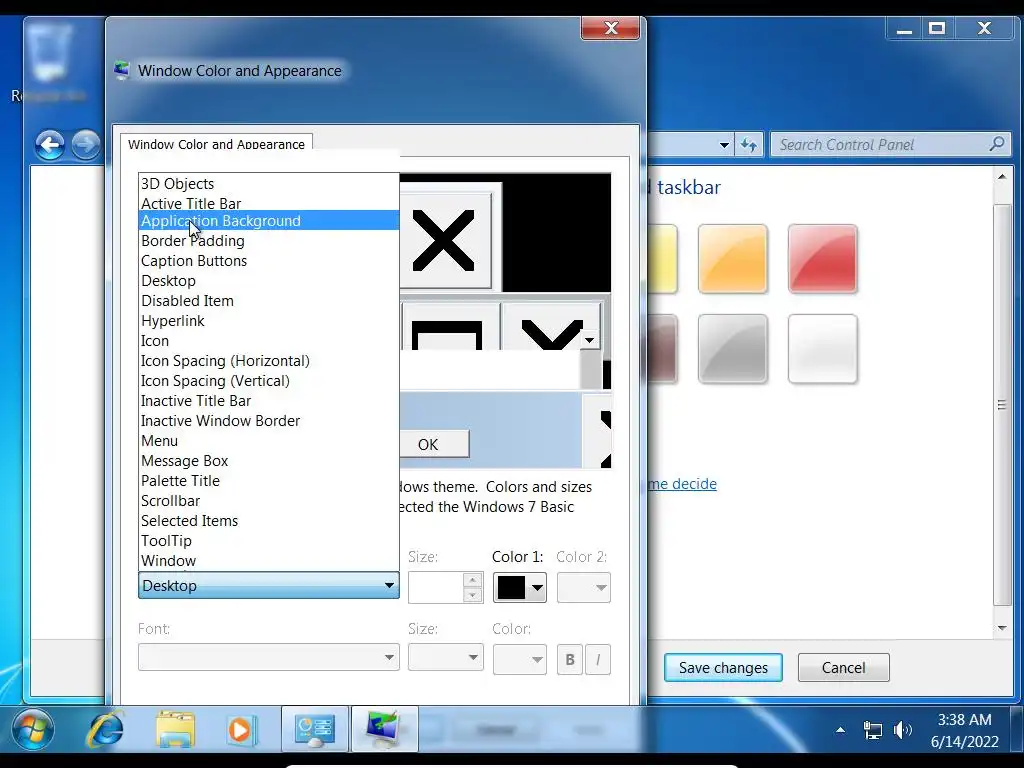The height and width of the screenshot is (768, 1024).
Task: Toggle Bold font button
Action: point(569,660)
